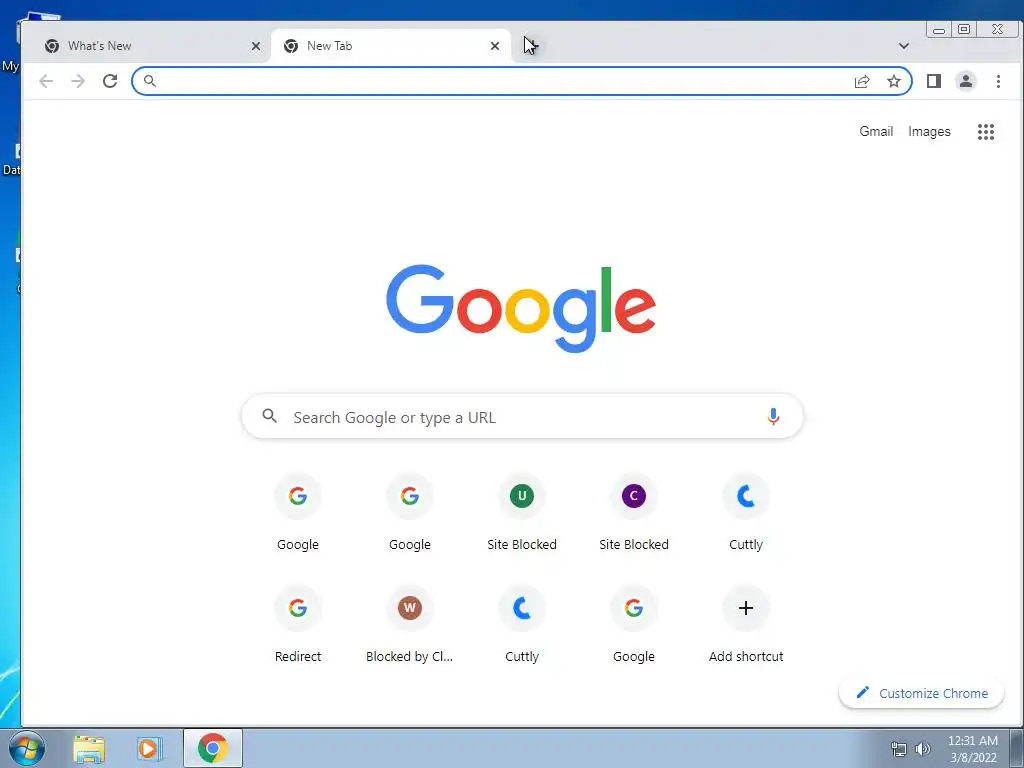Minimize the Chrome window

coord(938,29)
